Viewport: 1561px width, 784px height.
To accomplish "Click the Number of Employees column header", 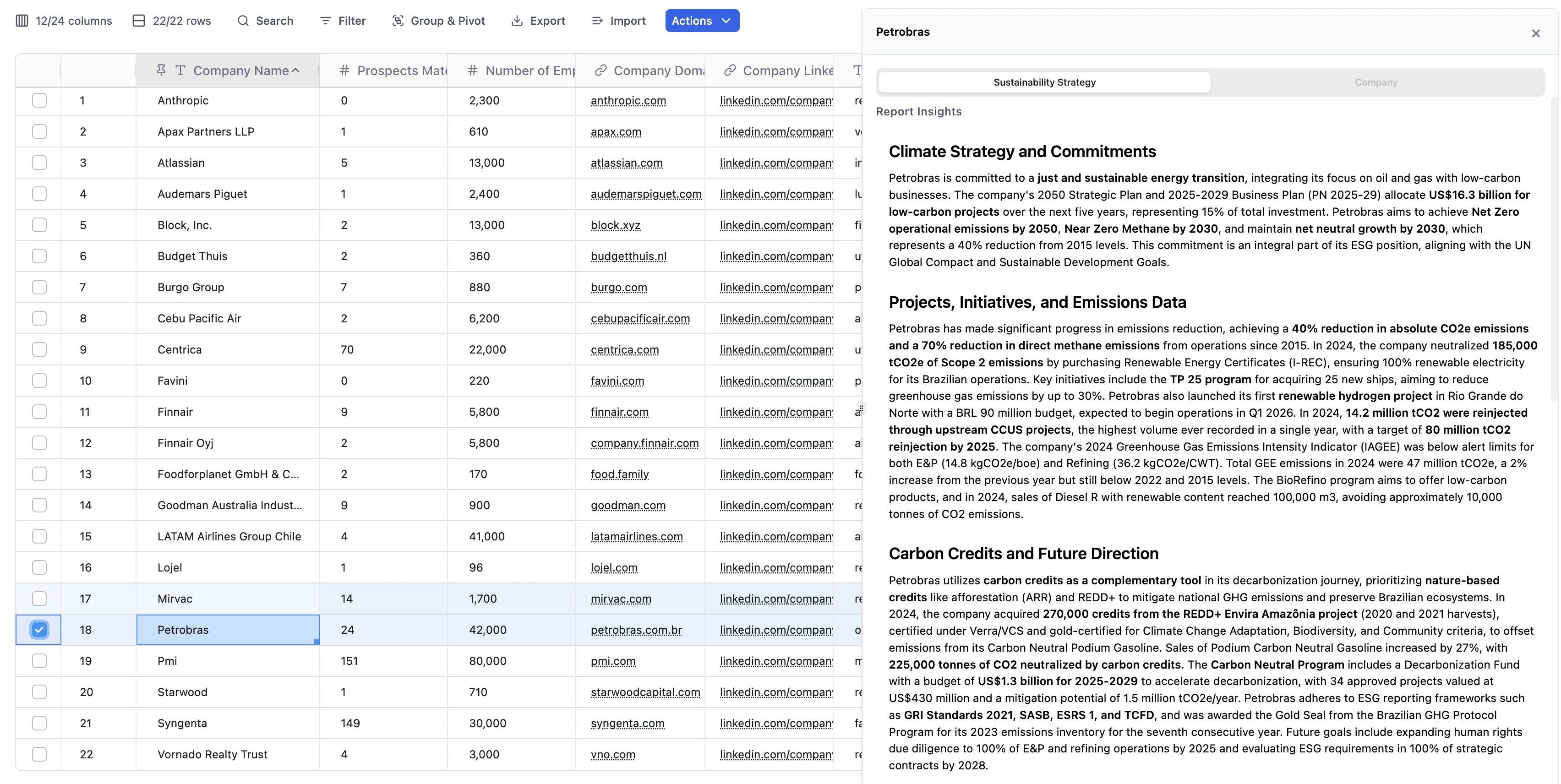I will [521, 70].
